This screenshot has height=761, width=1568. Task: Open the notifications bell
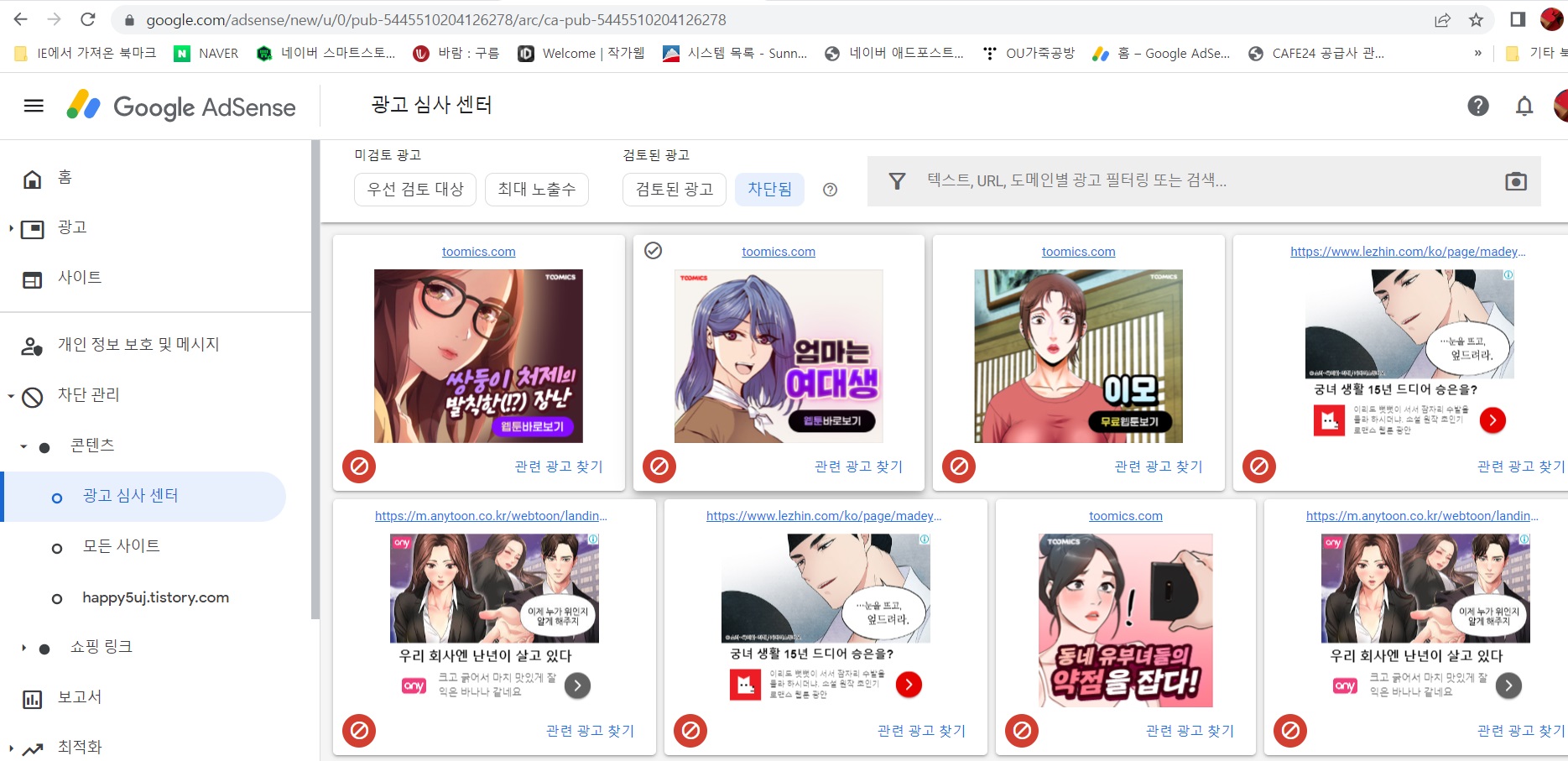(1524, 106)
